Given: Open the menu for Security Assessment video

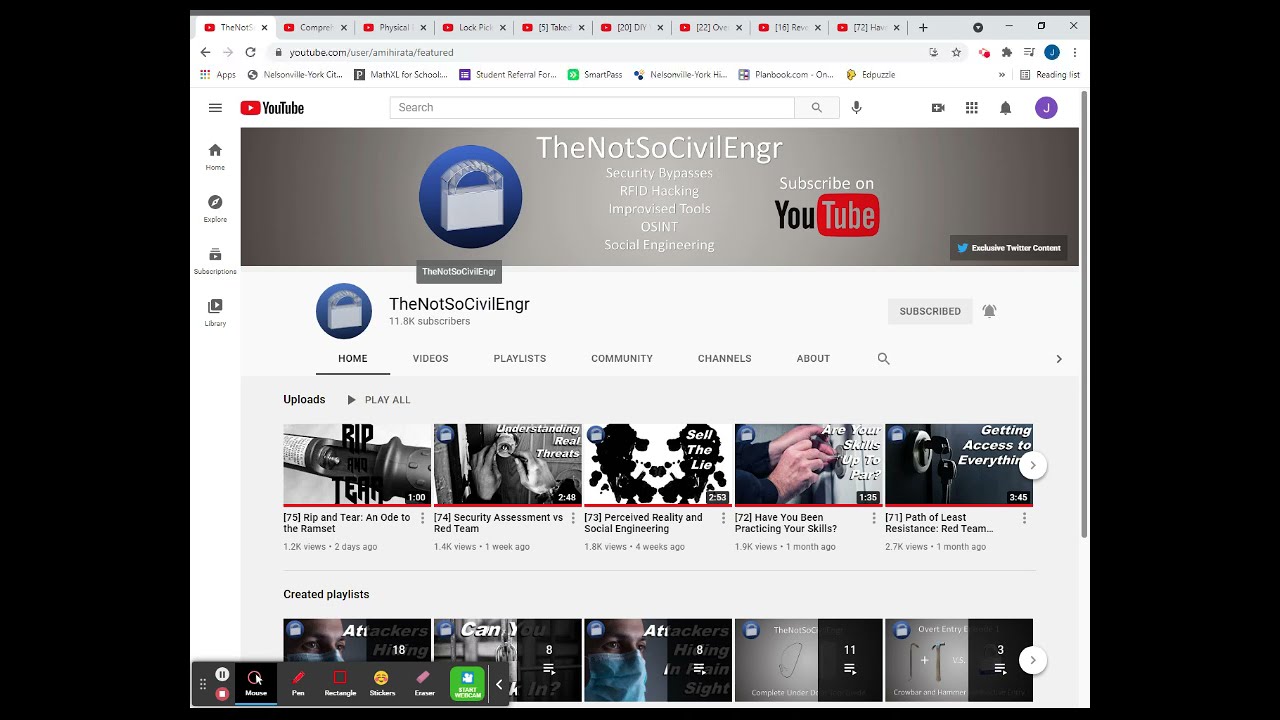Looking at the screenshot, I should 573,518.
